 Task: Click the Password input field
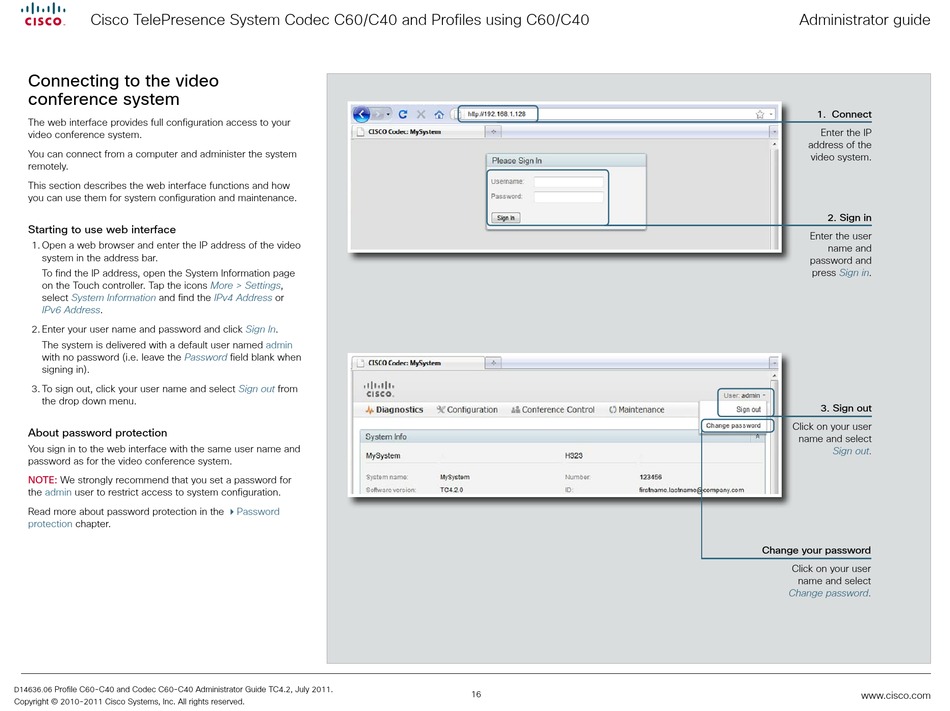tap(568, 196)
